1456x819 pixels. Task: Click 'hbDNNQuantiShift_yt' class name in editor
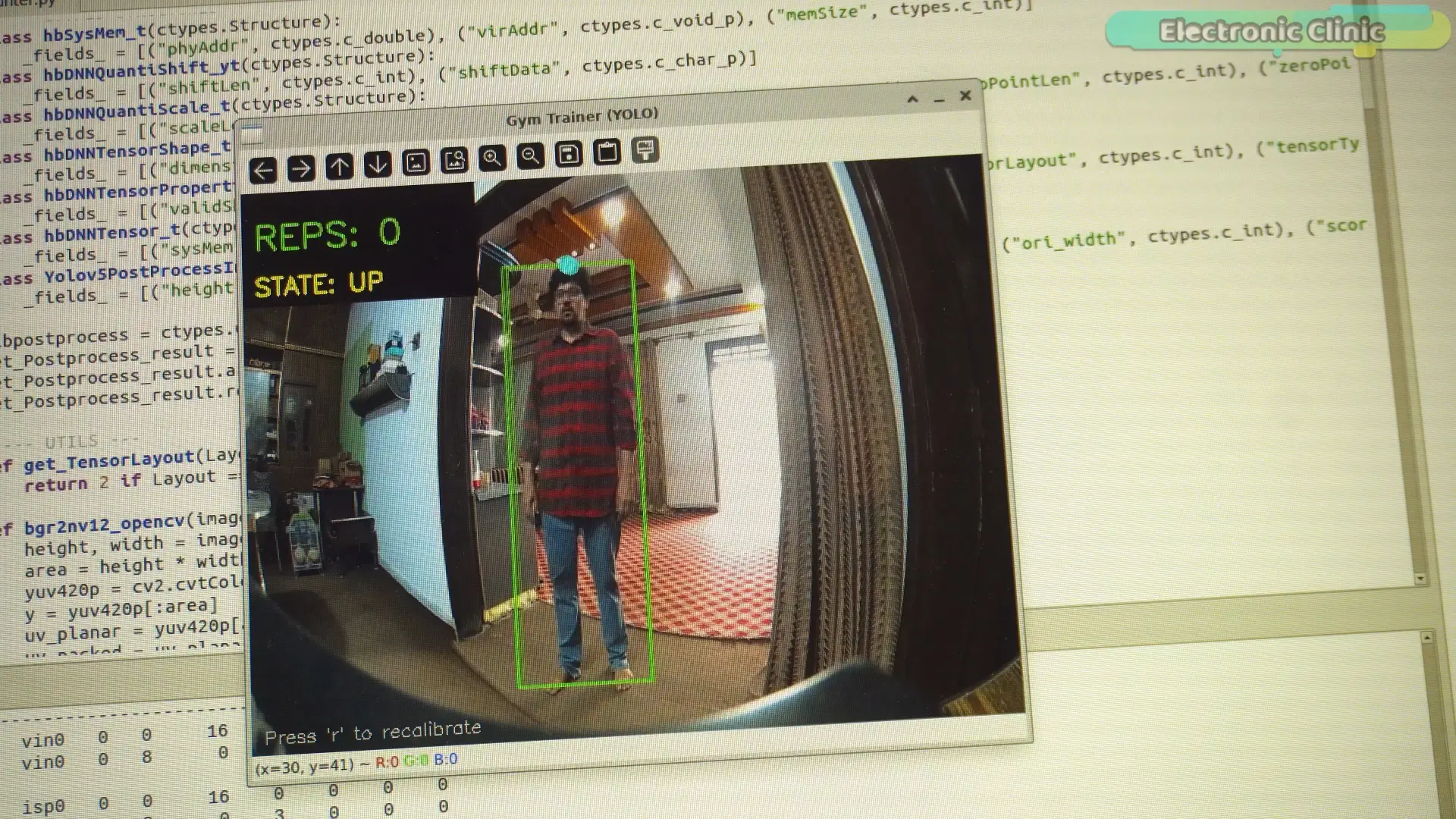[142, 70]
